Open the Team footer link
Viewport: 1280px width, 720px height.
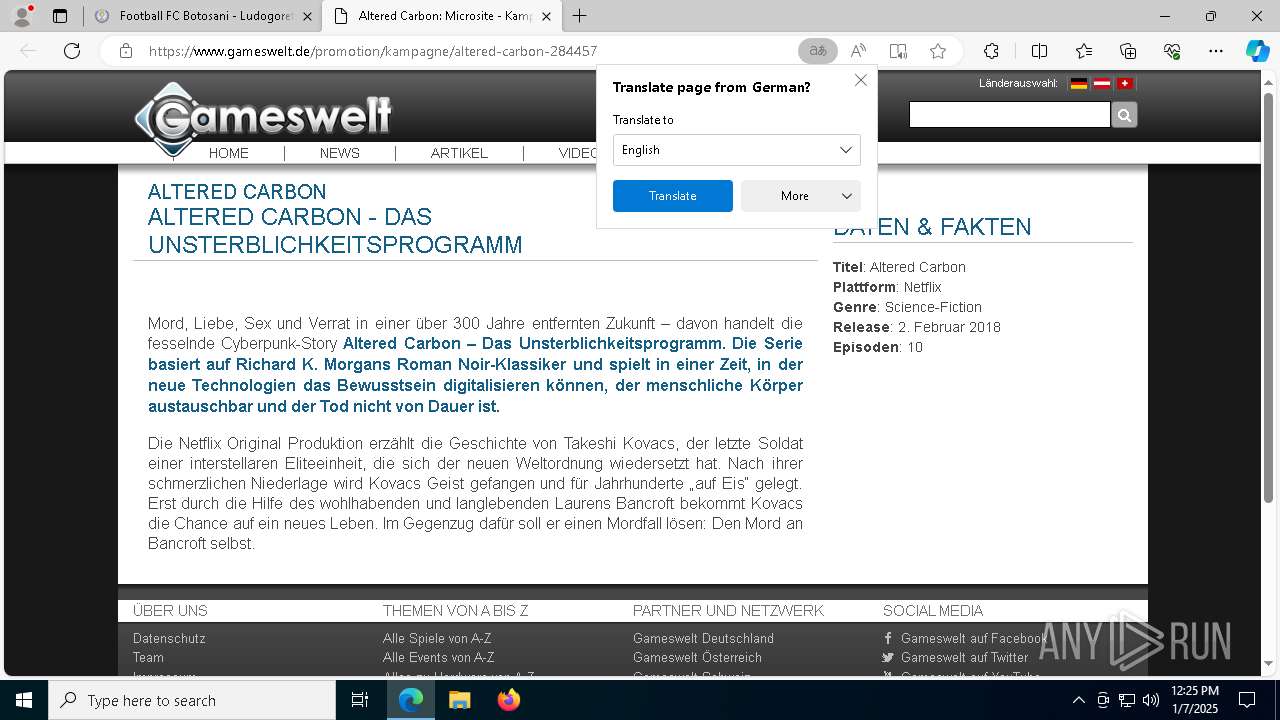coord(148,657)
